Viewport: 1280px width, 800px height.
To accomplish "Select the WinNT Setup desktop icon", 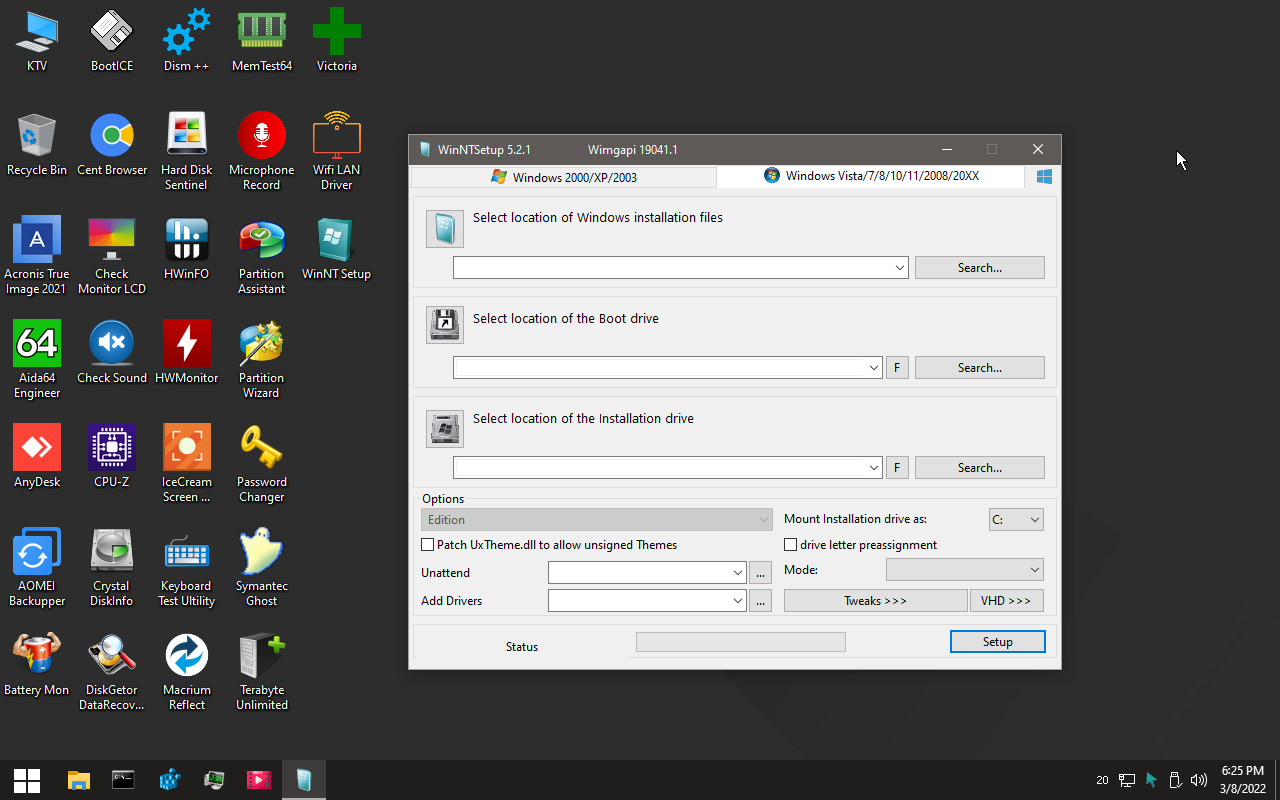I will click(337, 249).
